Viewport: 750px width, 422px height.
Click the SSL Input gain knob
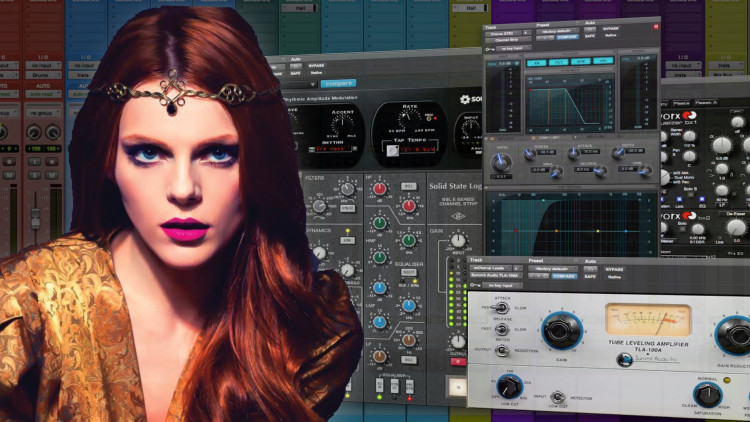click(x=458, y=241)
